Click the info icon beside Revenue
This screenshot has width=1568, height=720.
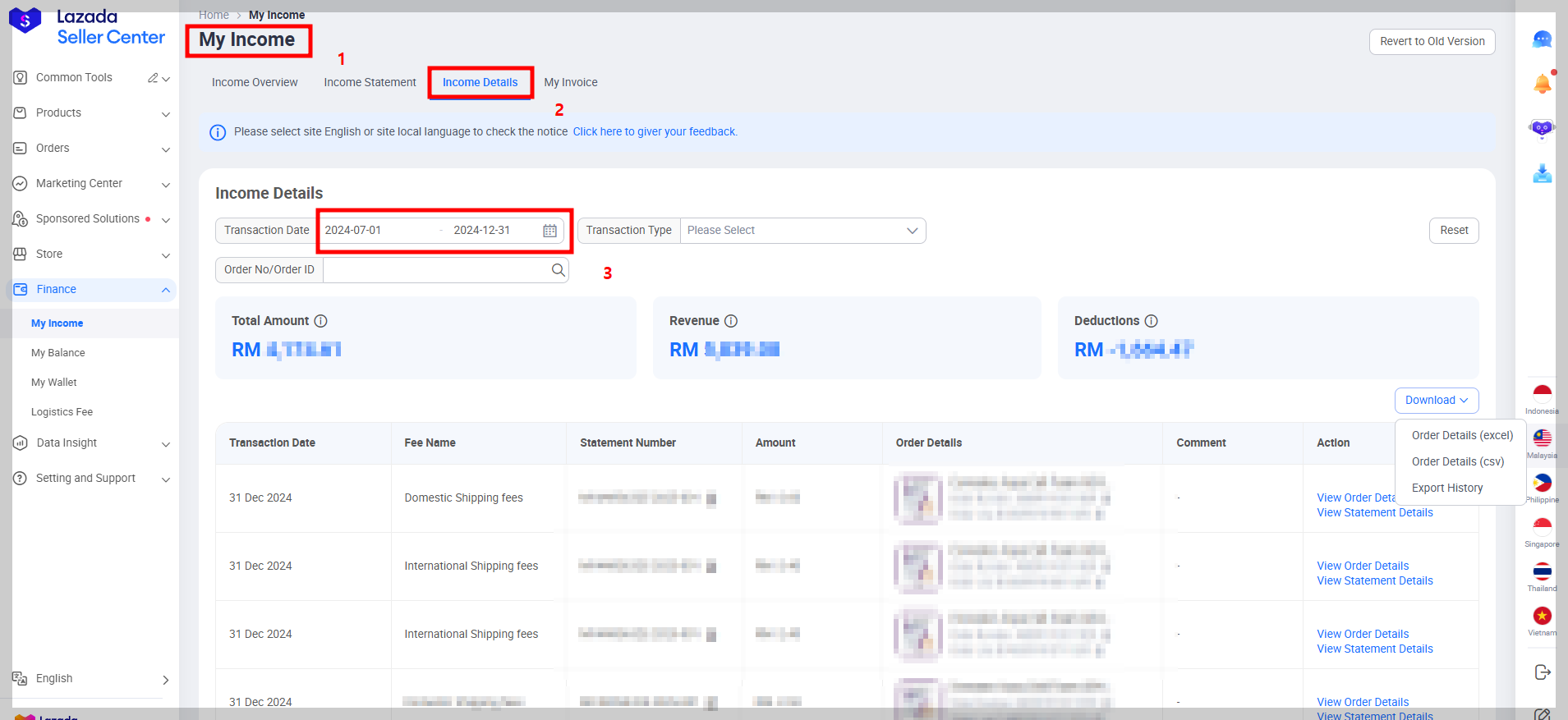pyautogui.click(x=731, y=321)
